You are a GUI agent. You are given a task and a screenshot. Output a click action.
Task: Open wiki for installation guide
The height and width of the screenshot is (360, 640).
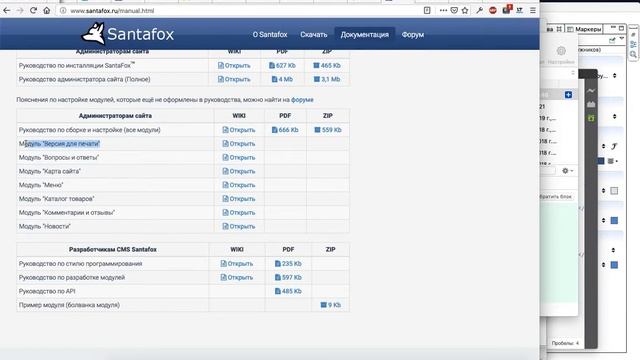click(x=234, y=65)
